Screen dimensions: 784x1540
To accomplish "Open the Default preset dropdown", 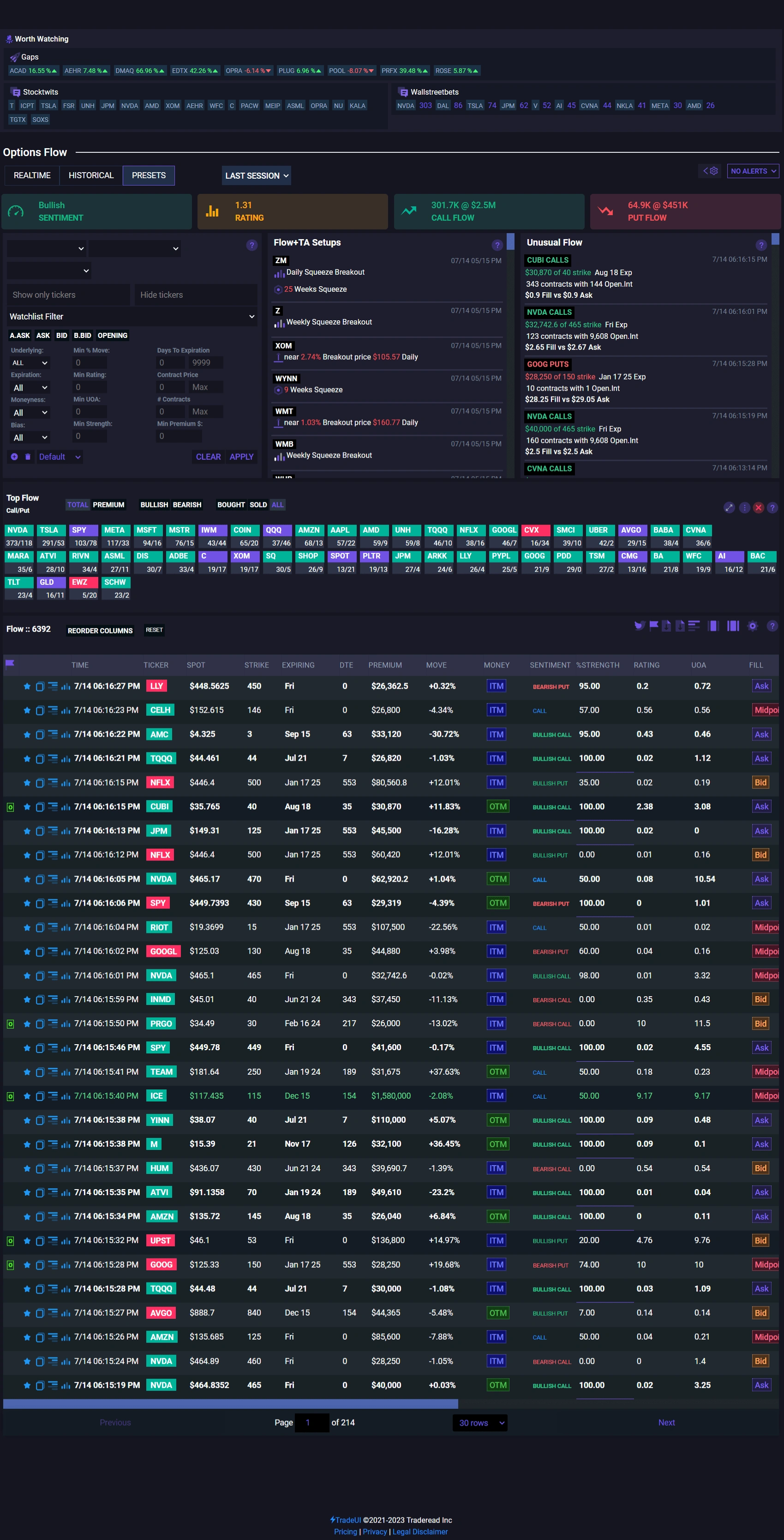I will click(60, 457).
